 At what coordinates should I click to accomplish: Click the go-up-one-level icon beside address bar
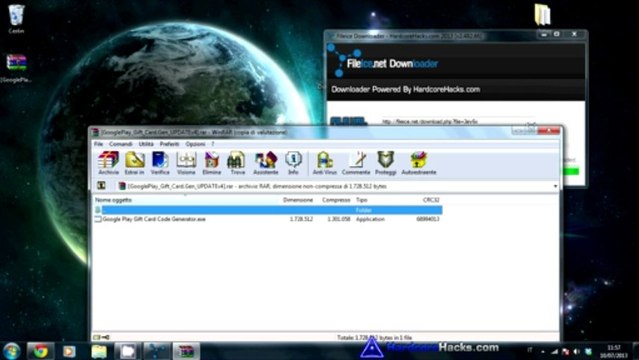[x=101, y=186]
